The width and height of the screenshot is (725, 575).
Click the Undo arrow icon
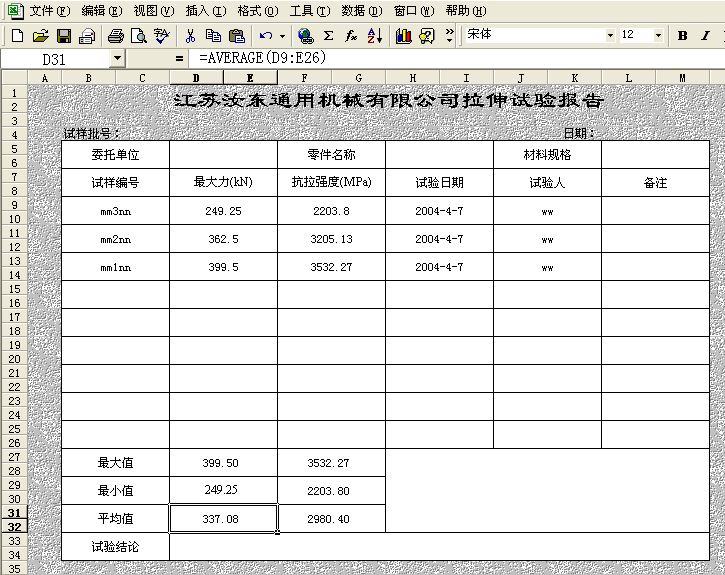point(265,36)
